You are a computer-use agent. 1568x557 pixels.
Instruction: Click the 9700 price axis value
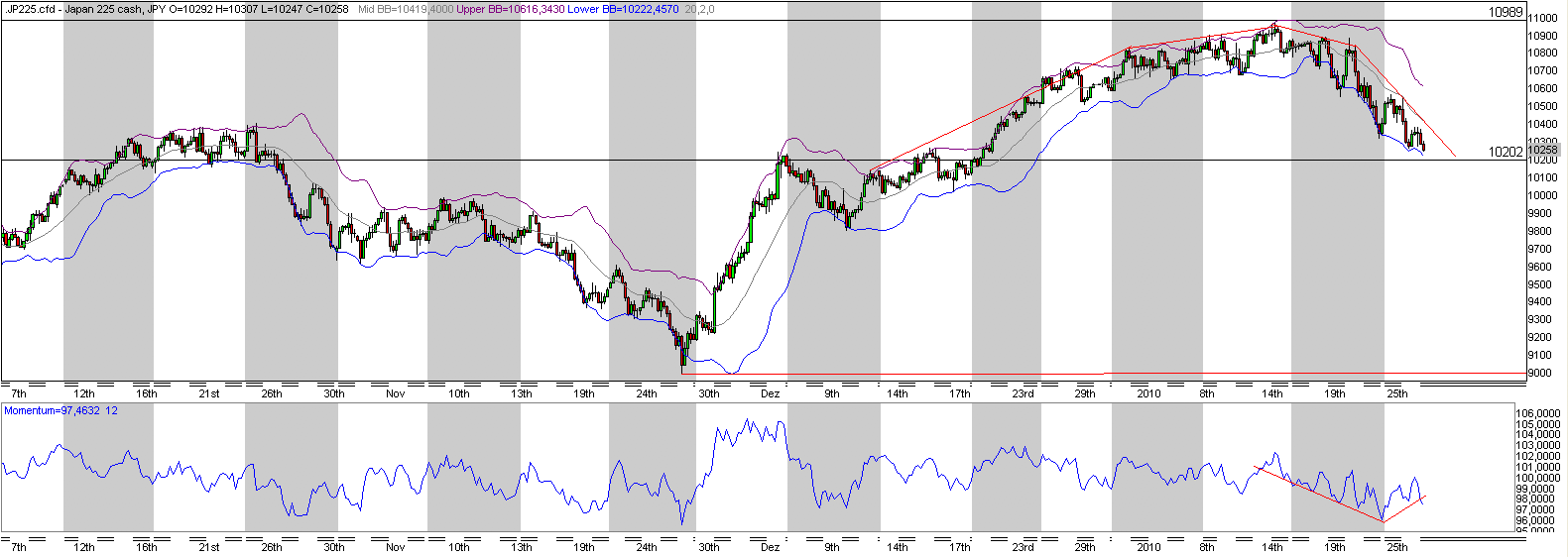click(x=1540, y=249)
